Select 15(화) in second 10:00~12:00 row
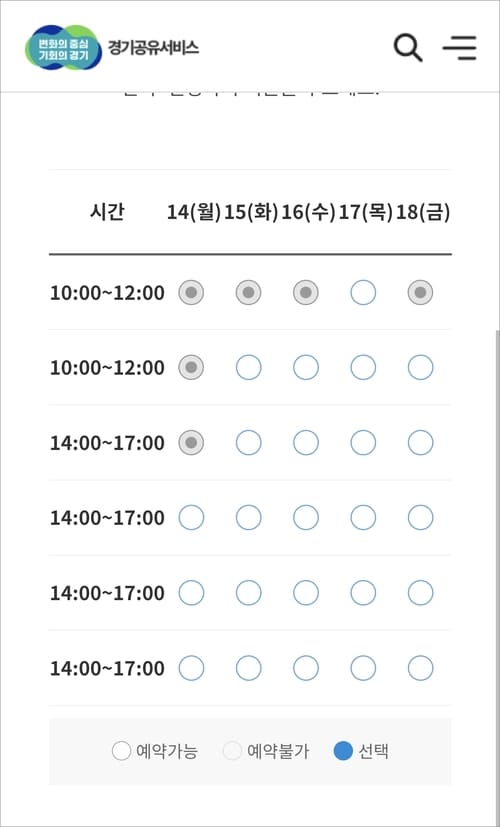 coord(248,368)
